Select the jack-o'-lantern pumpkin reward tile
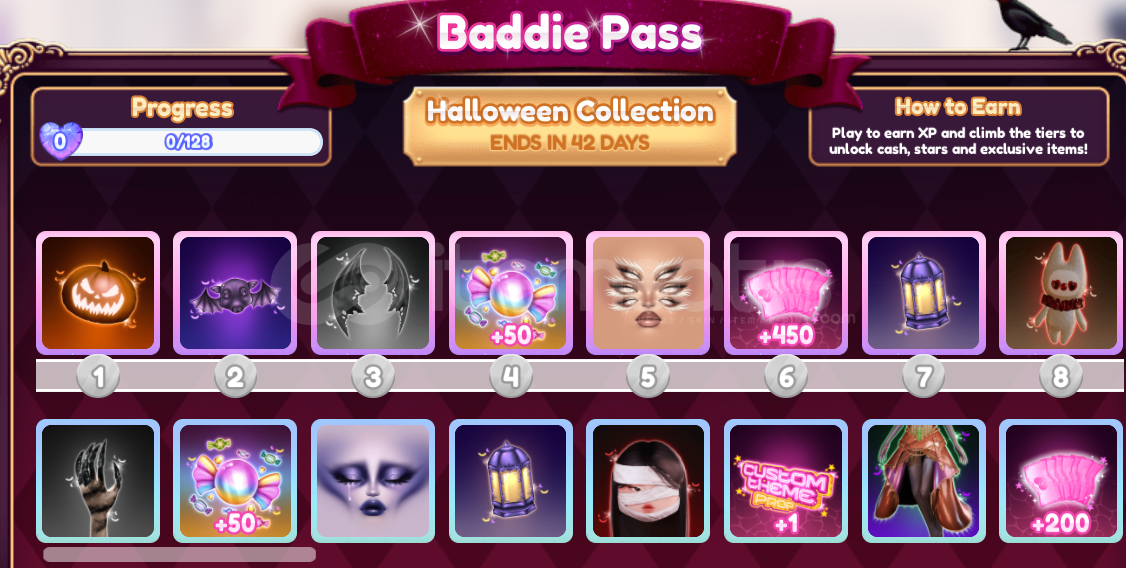This screenshot has width=1126, height=568. coord(98,293)
